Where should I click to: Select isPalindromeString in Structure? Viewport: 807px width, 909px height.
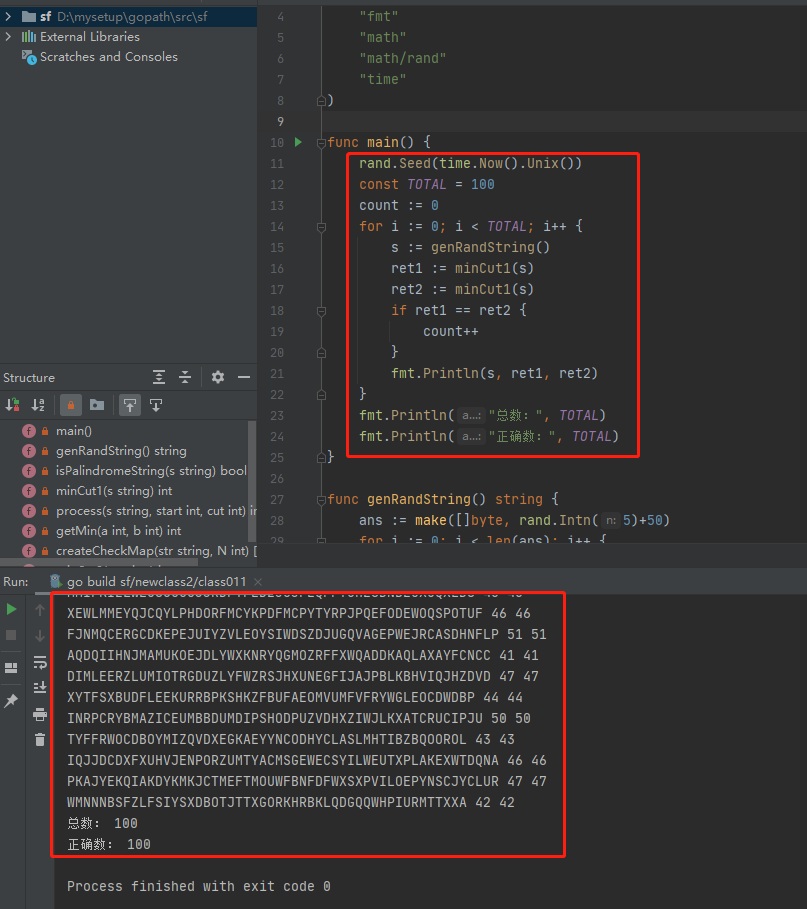151,471
